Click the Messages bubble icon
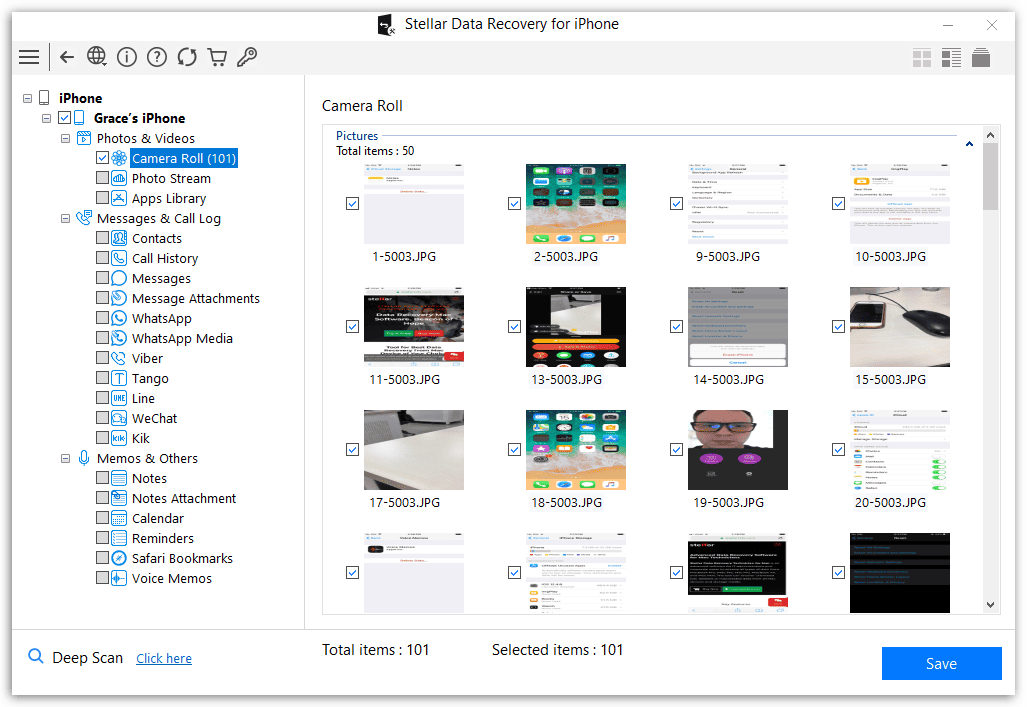The image size is (1027, 707). pyautogui.click(x=119, y=278)
